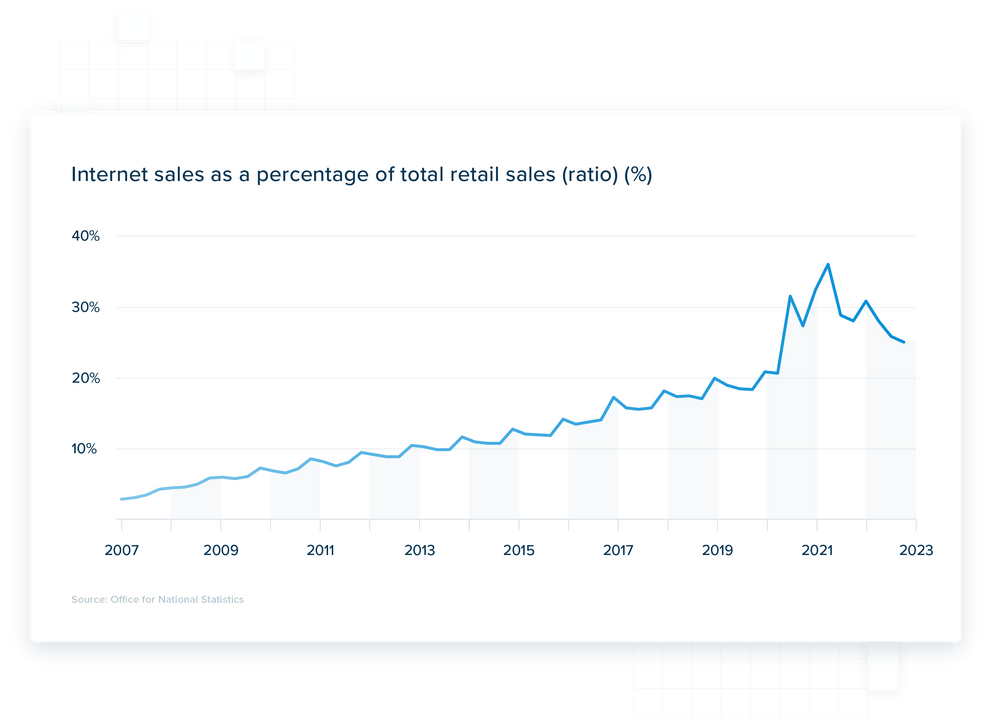
Task: Select the 2017 x-axis year label
Action: coord(618,550)
